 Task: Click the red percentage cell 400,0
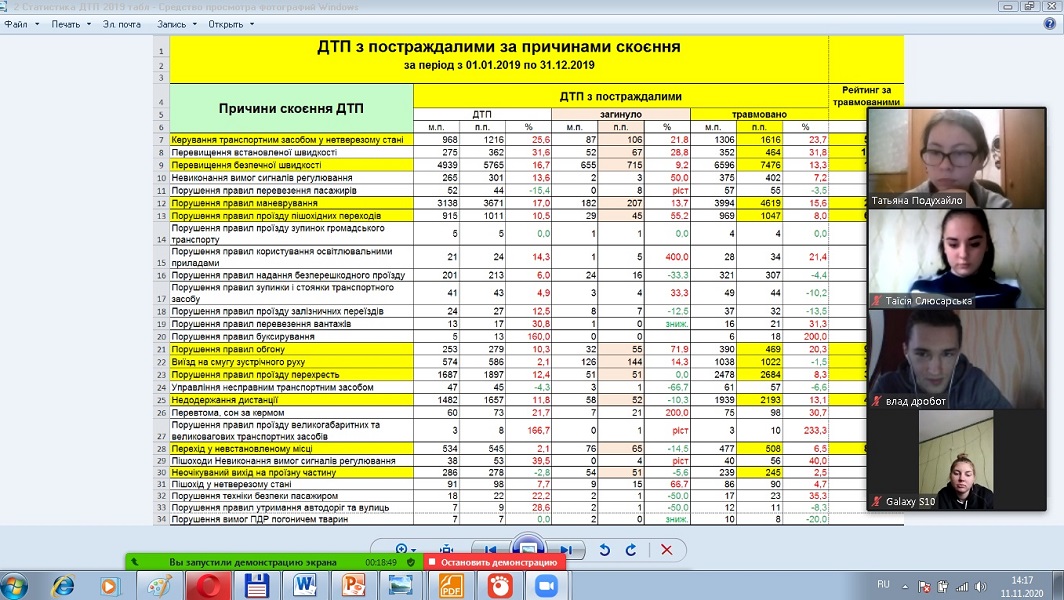pos(667,257)
